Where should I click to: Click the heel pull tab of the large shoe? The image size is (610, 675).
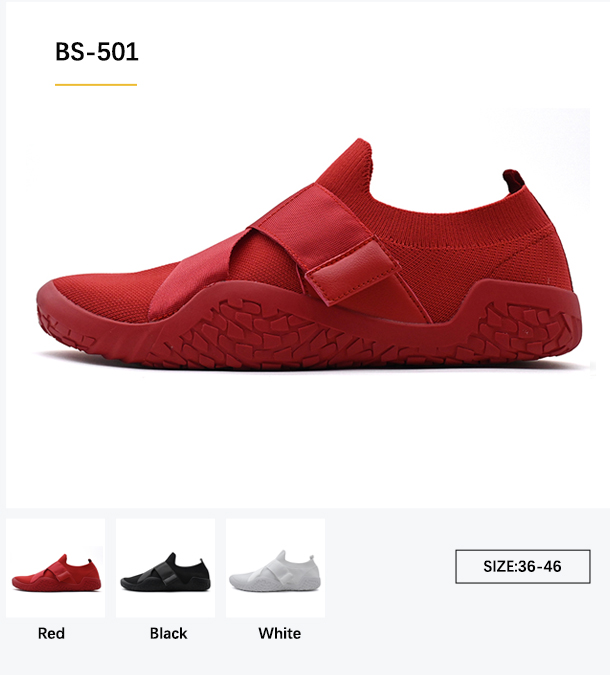coord(513,180)
